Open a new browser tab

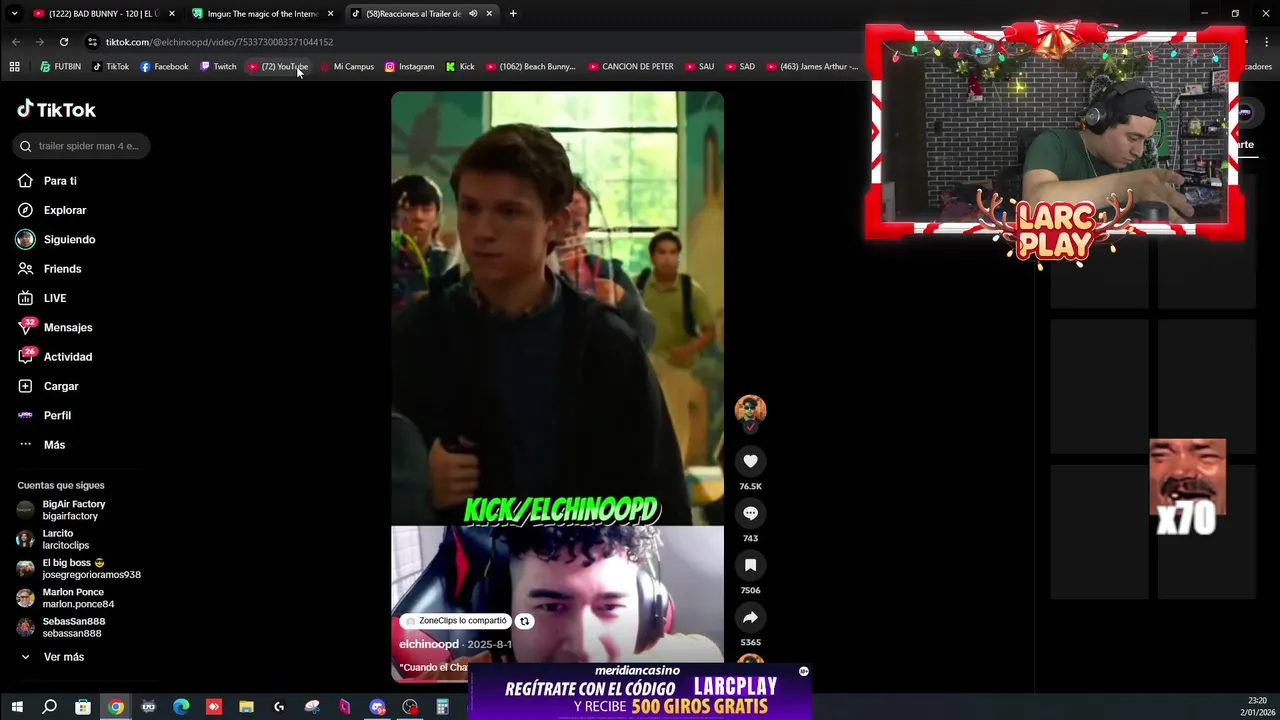point(513,14)
